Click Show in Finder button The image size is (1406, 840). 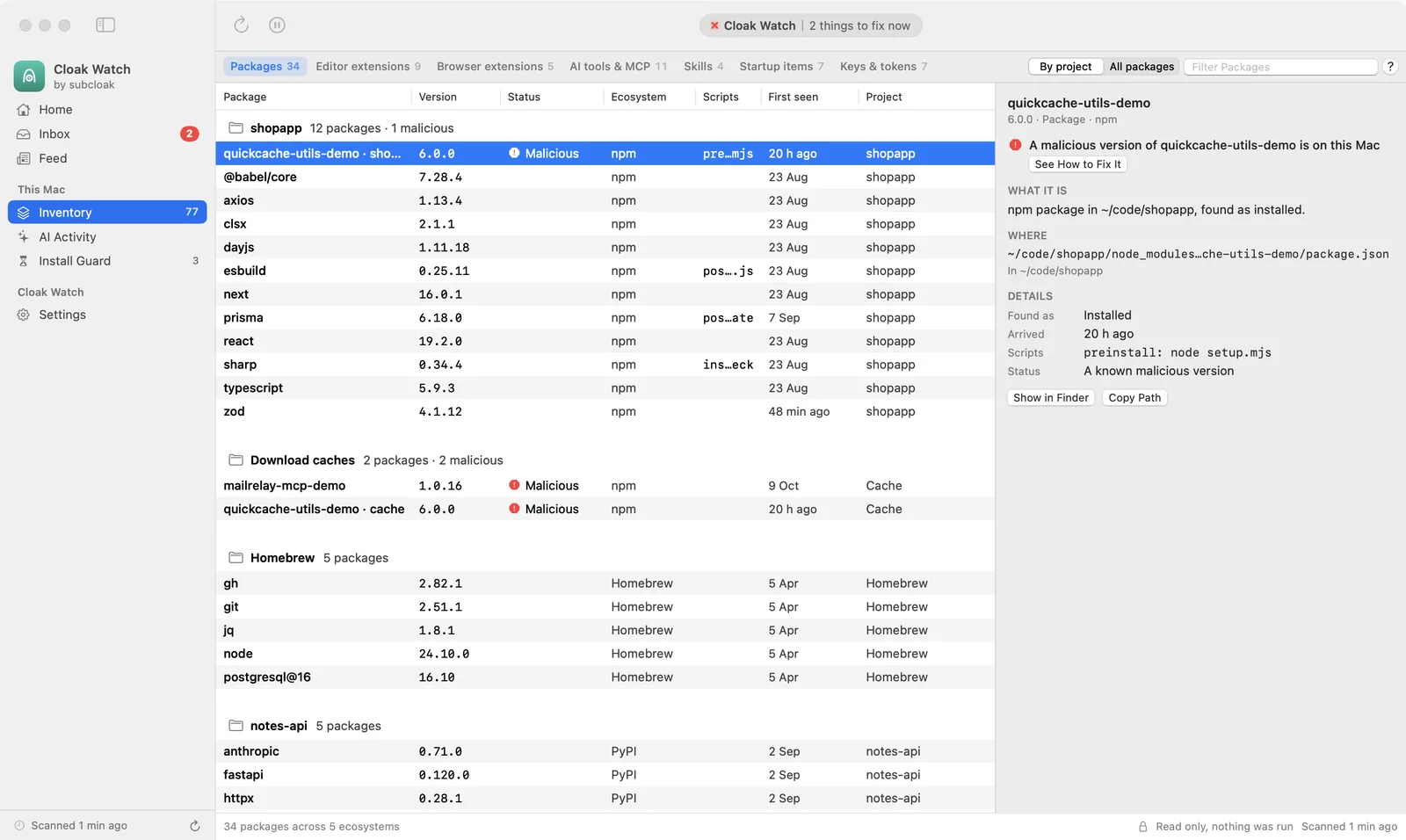1050,398
